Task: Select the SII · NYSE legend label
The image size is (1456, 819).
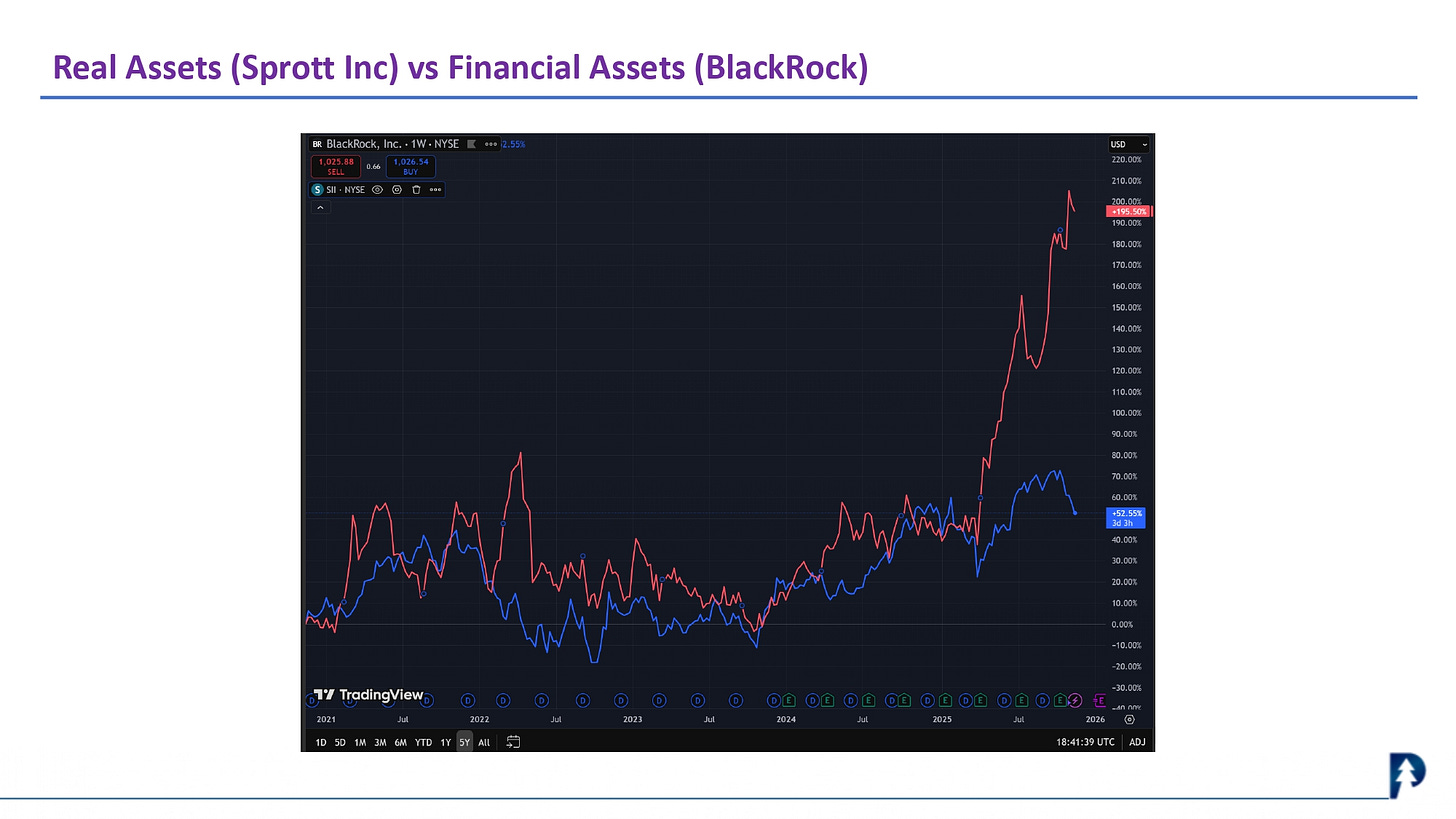Action: click(x=345, y=189)
